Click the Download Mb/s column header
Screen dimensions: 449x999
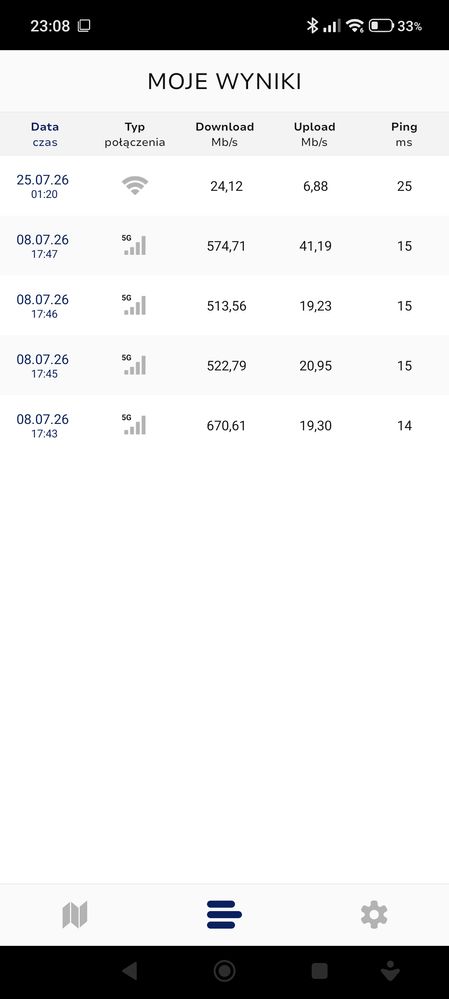click(x=225, y=134)
